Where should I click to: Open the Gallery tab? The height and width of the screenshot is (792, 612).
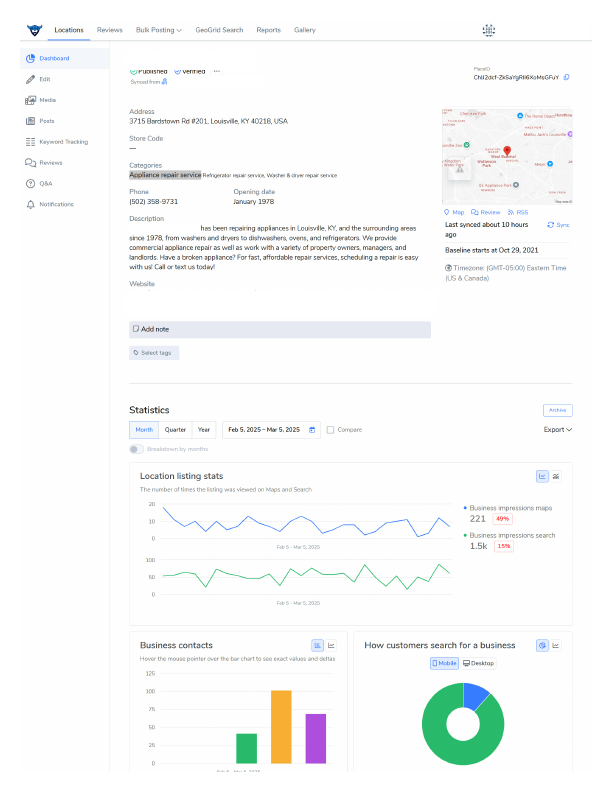[305, 30]
